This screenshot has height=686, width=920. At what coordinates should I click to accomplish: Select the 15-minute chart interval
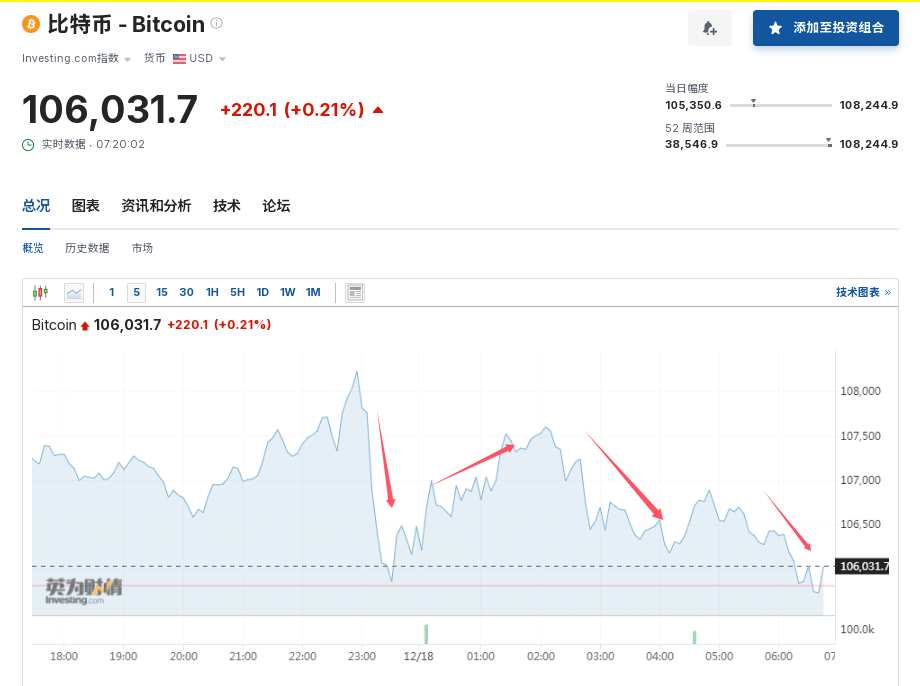pos(162,292)
